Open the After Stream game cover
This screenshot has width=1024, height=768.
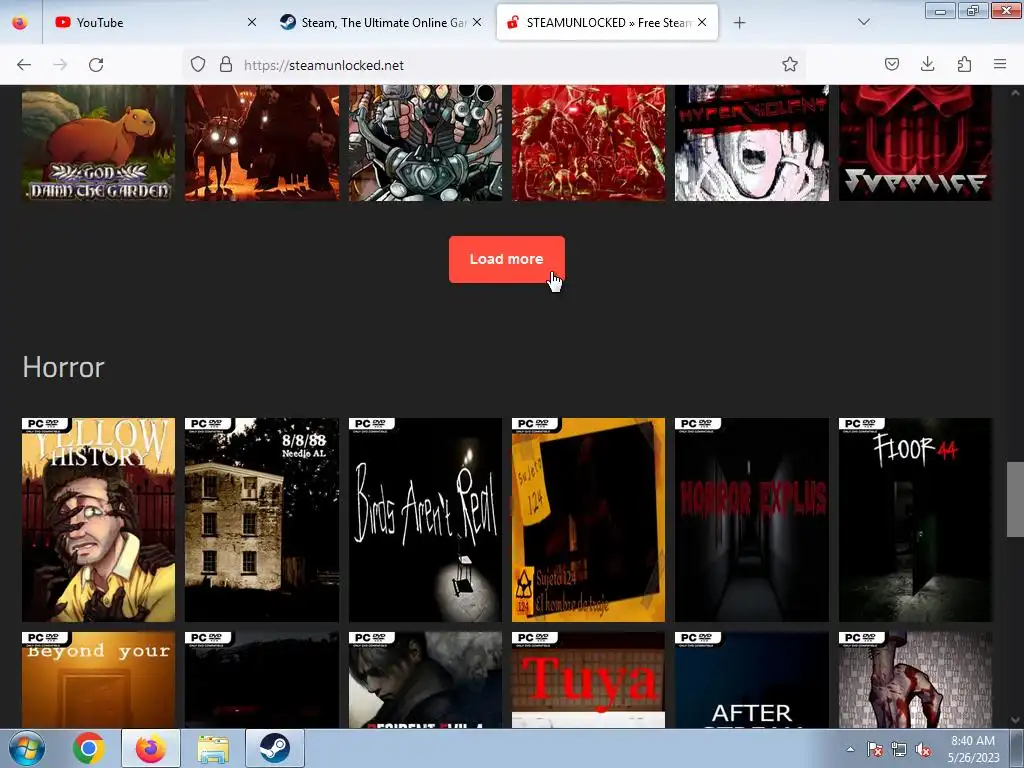[x=752, y=680]
